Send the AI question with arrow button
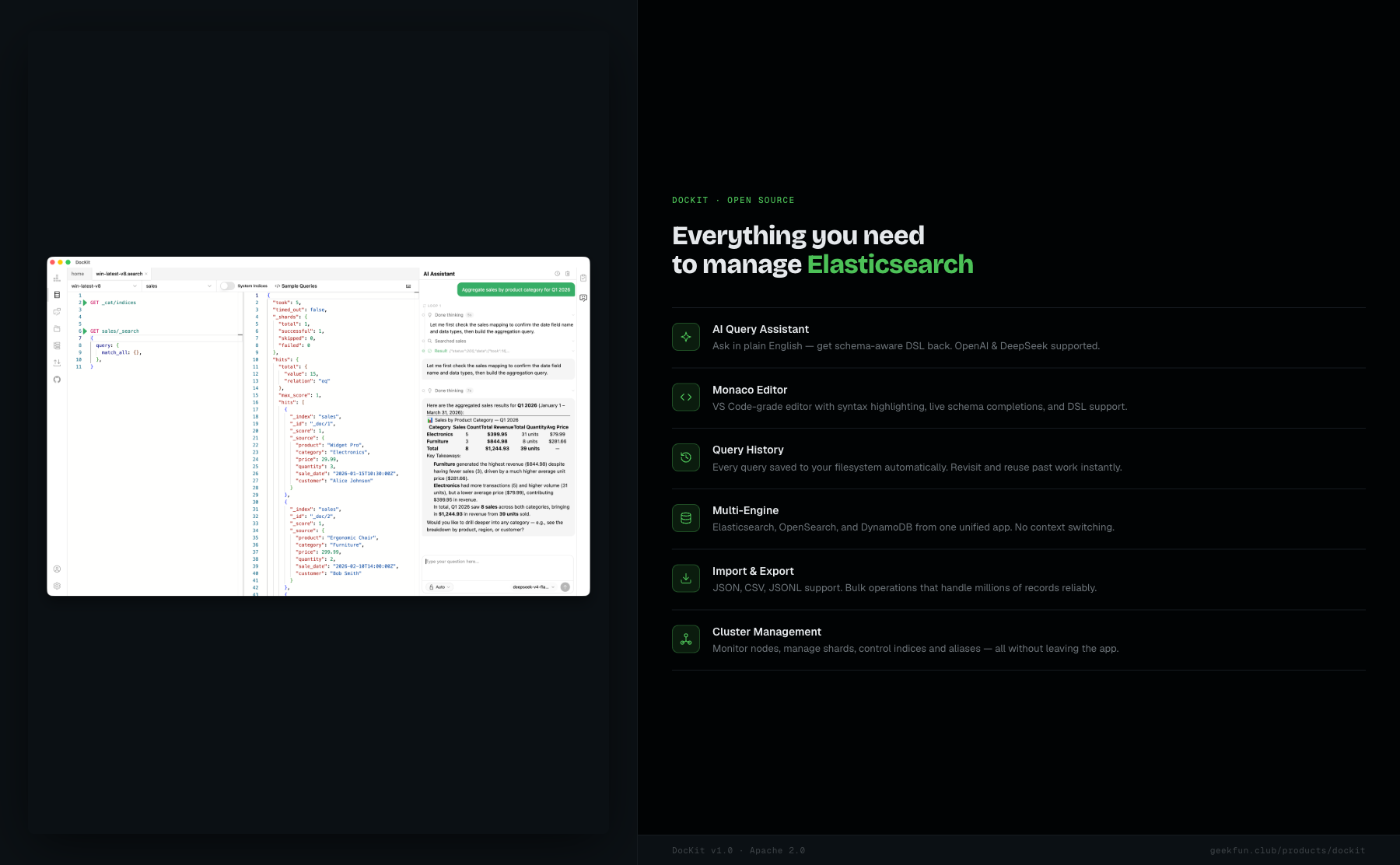Screen dimensions: 1400x865 click(565, 587)
